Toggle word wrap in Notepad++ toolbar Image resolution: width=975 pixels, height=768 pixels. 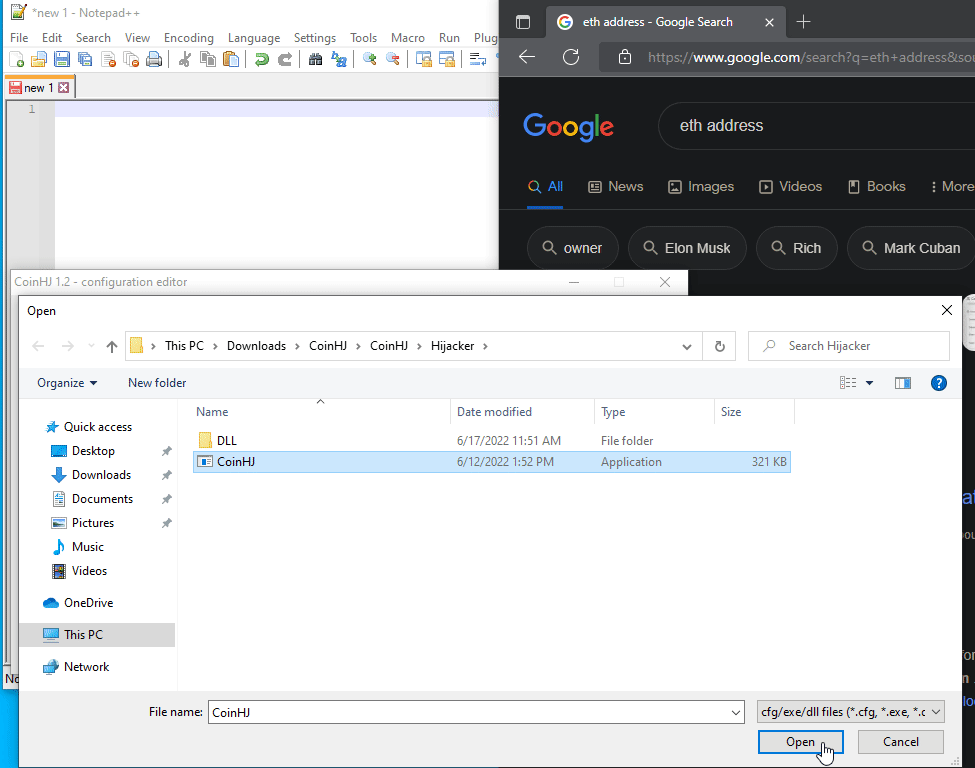point(478,59)
